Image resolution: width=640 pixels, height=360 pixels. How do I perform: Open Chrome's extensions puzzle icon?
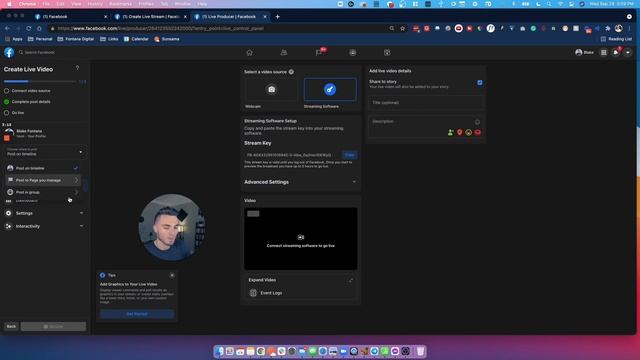(x=608, y=29)
